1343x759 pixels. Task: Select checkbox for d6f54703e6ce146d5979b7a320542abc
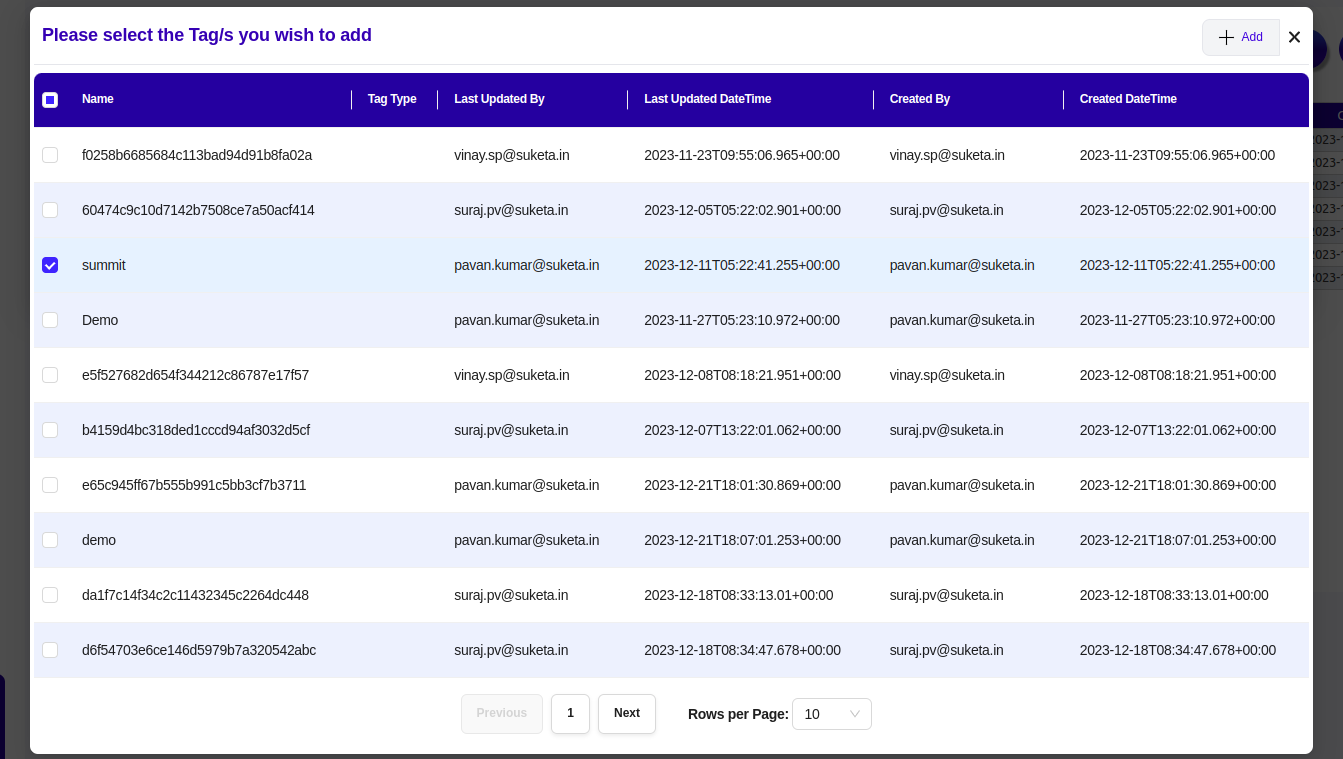[50, 650]
